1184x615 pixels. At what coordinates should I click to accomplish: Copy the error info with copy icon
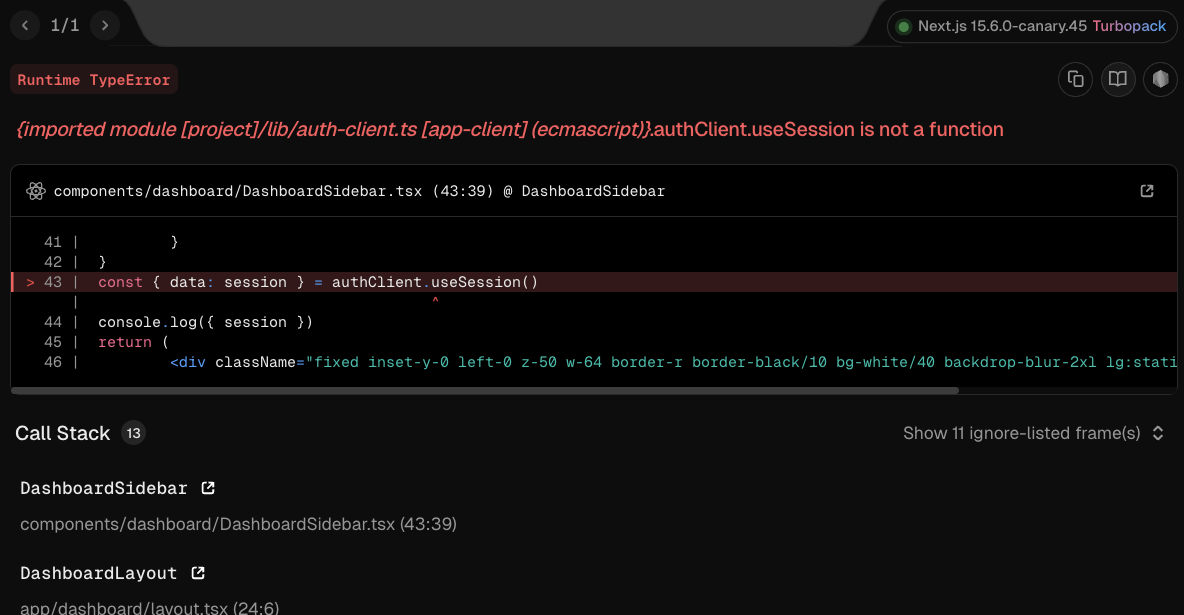tap(1076, 79)
